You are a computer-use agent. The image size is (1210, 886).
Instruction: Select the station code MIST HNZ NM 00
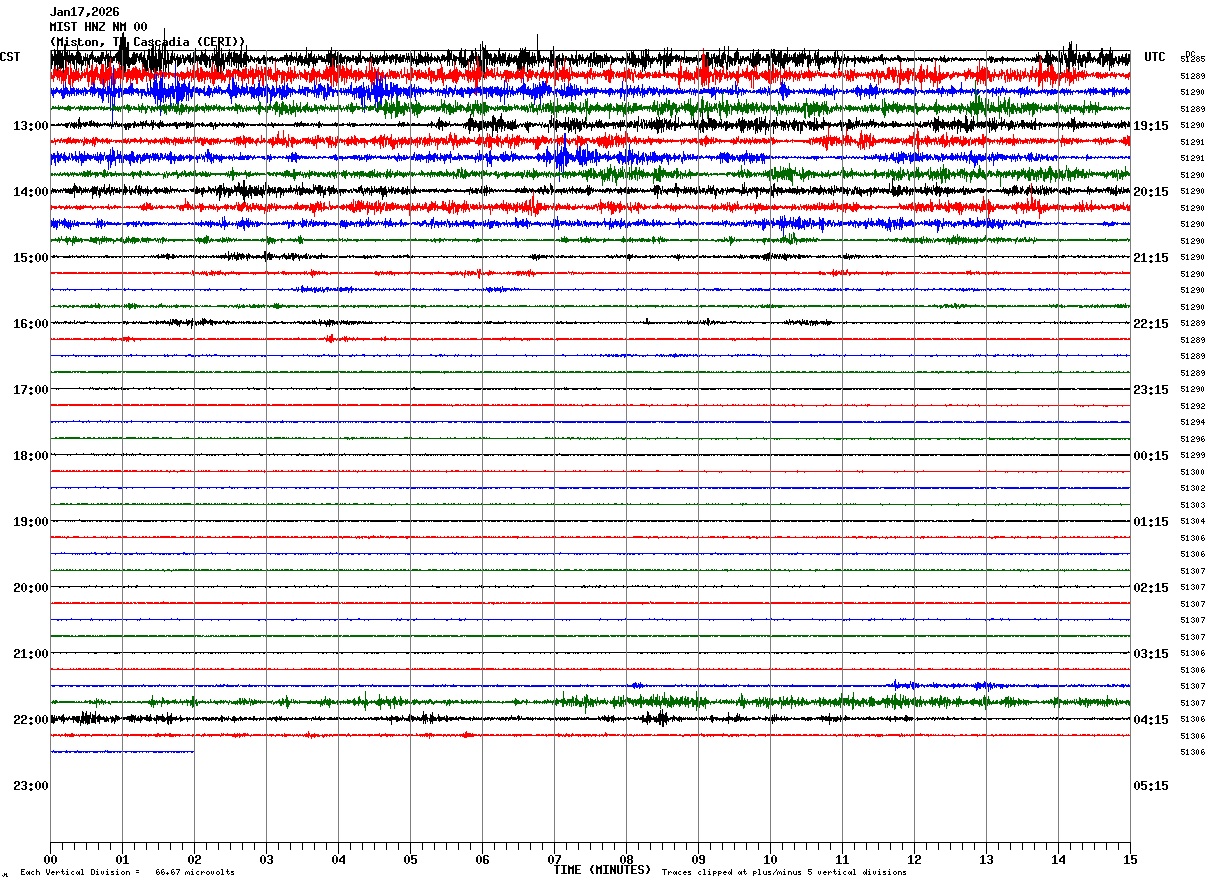99,27
